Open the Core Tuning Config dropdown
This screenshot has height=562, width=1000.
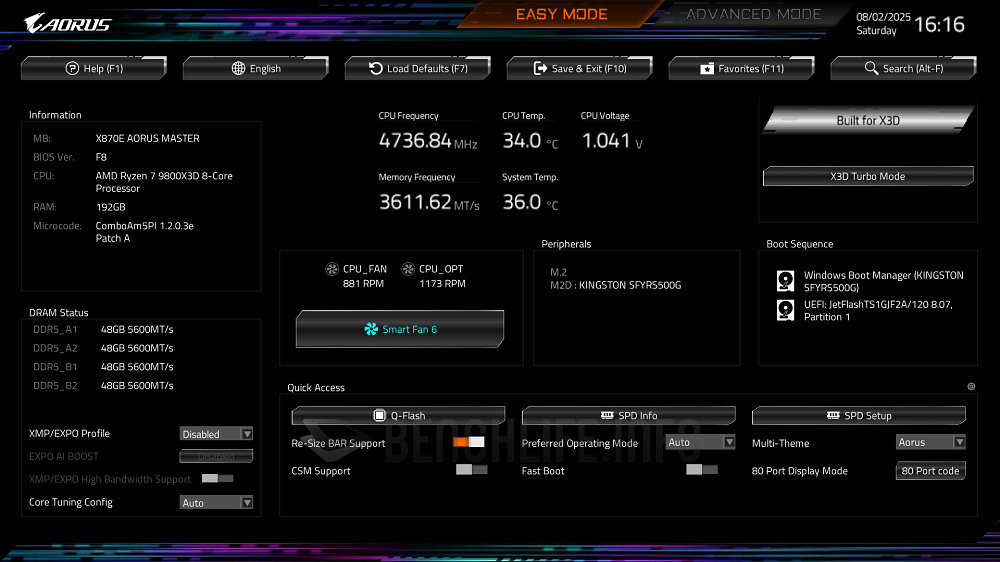[x=216, y=503]
